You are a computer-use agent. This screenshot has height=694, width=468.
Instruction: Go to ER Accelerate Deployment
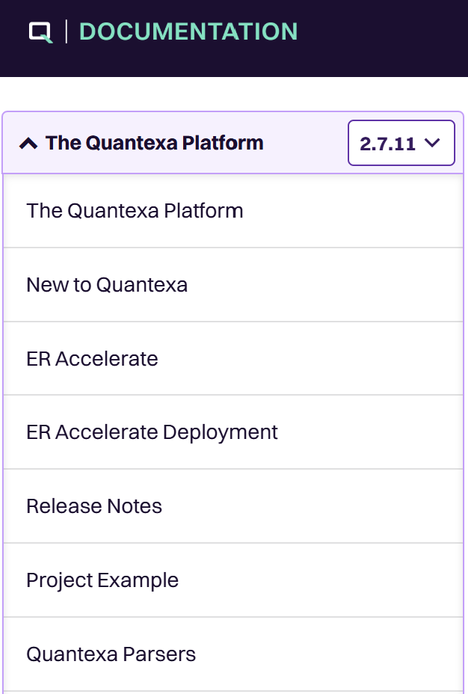pyautogui.click(x=233, y=432)
